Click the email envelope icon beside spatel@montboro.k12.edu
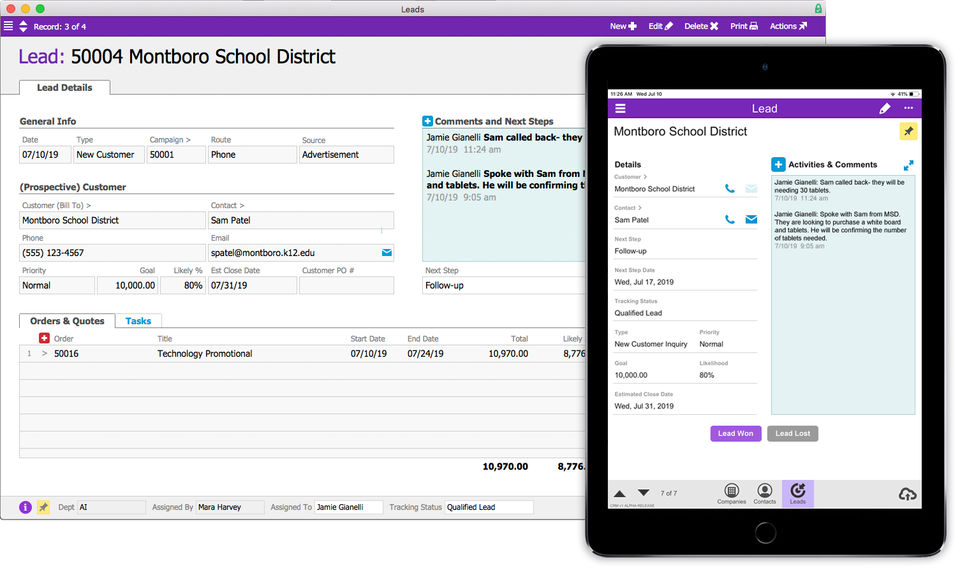Viewport: 960px width, 572px height. (387, 252)
